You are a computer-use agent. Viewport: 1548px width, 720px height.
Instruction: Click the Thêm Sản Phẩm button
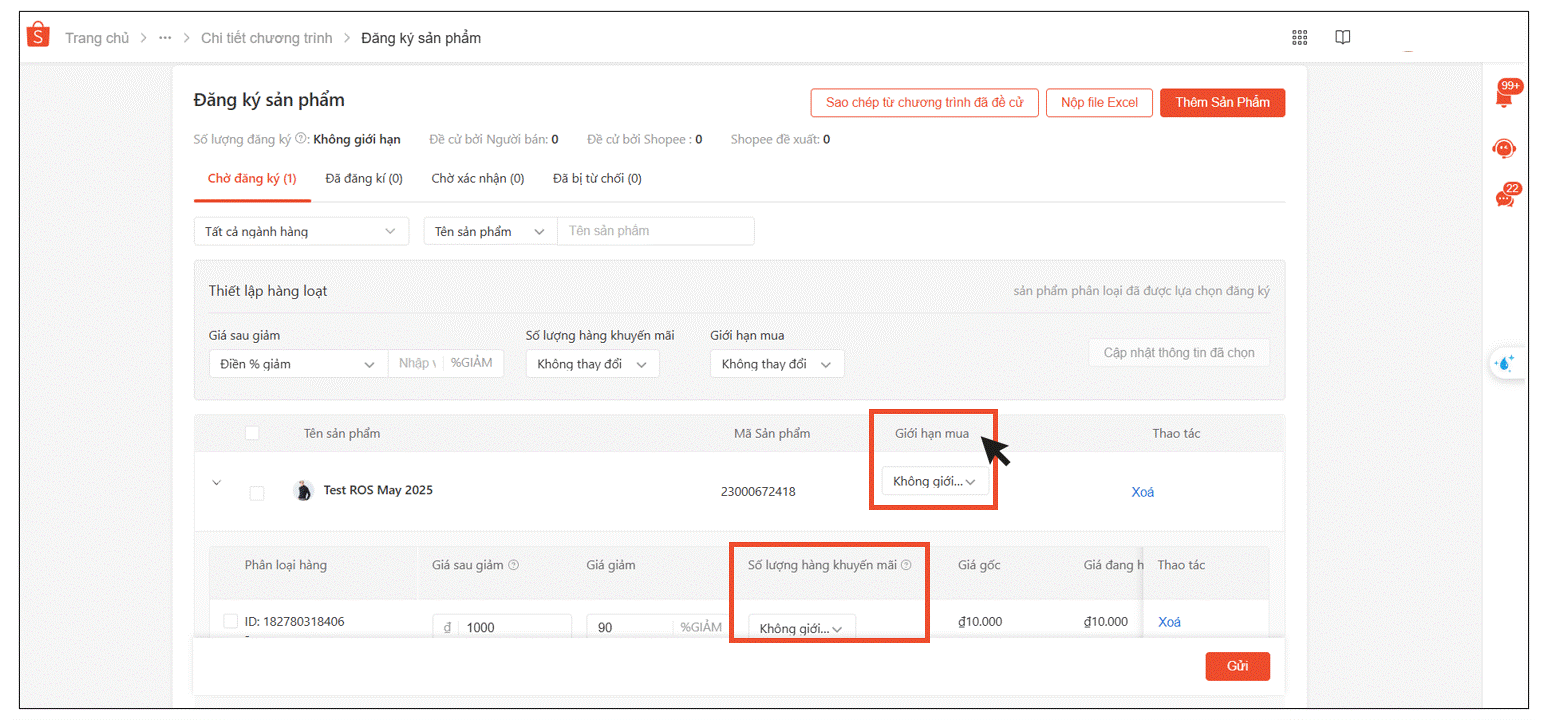pyautogui.click(x=1222, y=103)
